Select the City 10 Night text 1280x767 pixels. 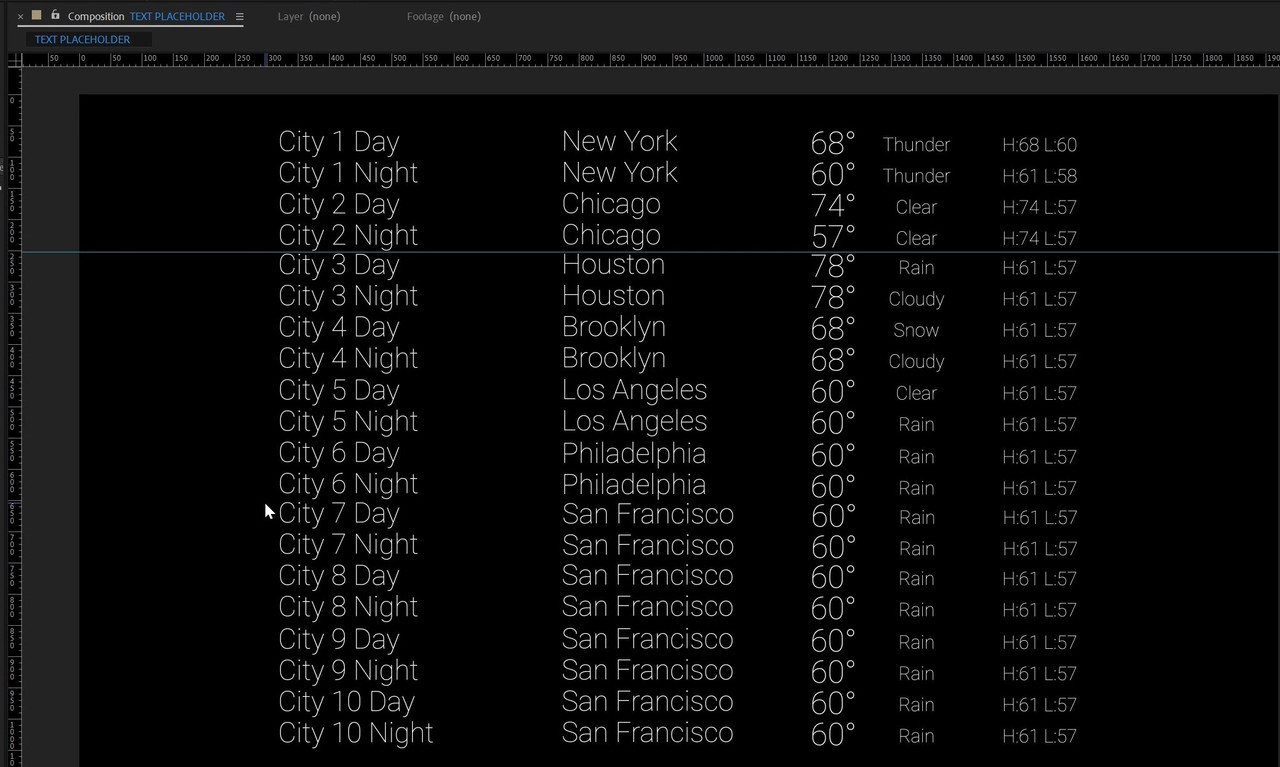click(356, 733)
